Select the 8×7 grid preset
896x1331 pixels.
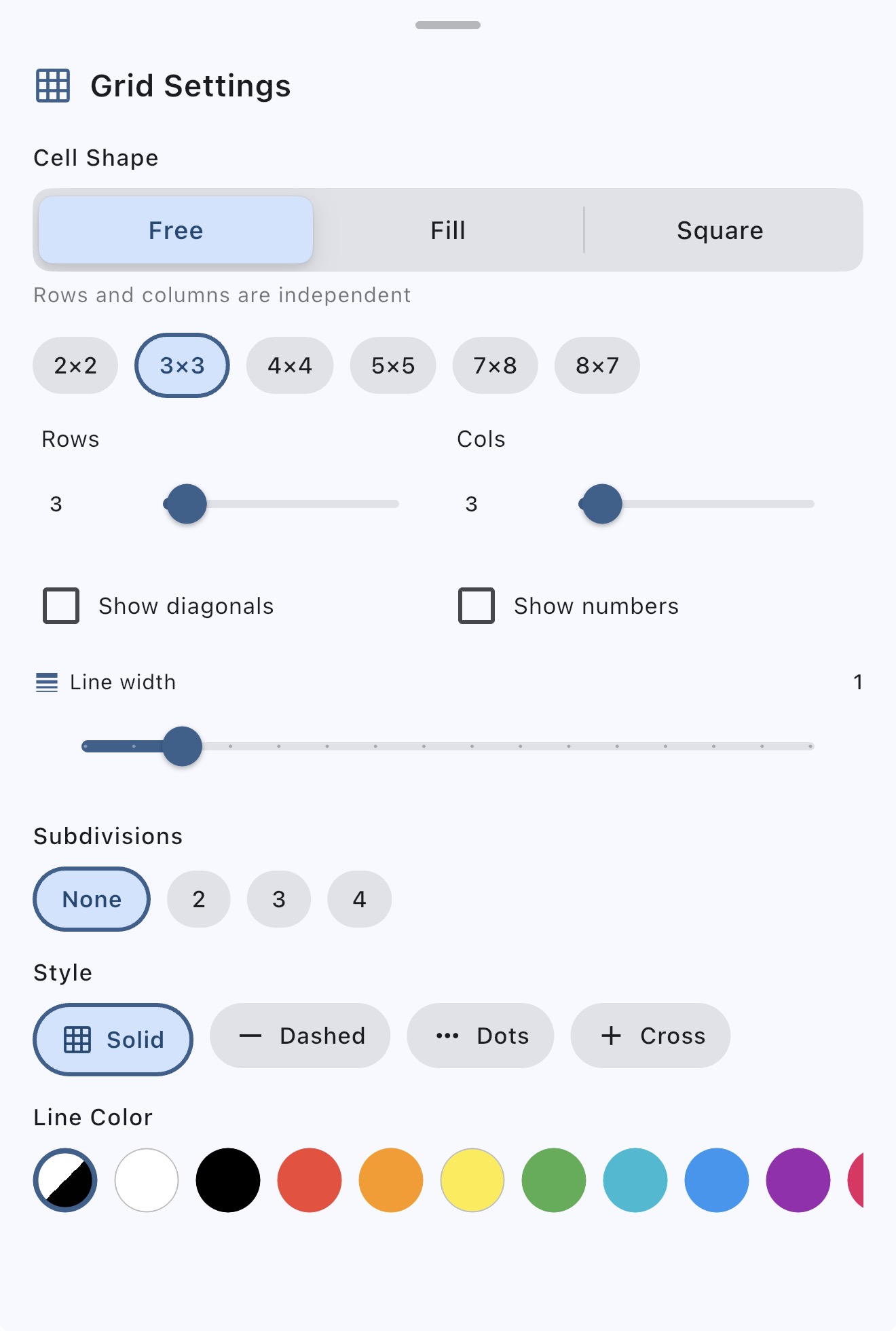[597, 365]
